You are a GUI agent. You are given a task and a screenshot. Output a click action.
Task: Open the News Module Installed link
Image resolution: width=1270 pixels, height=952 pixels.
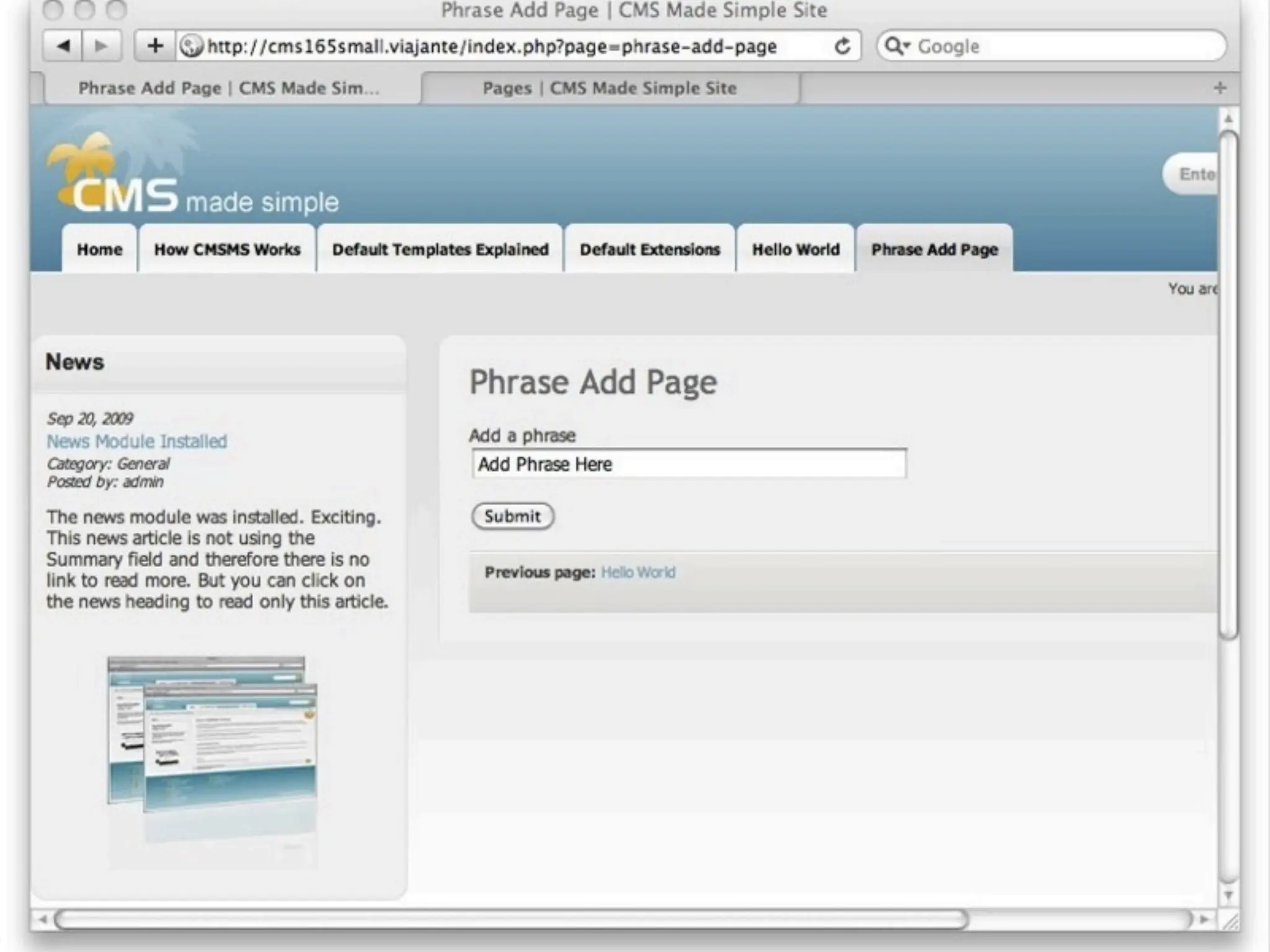coord(137,441)
